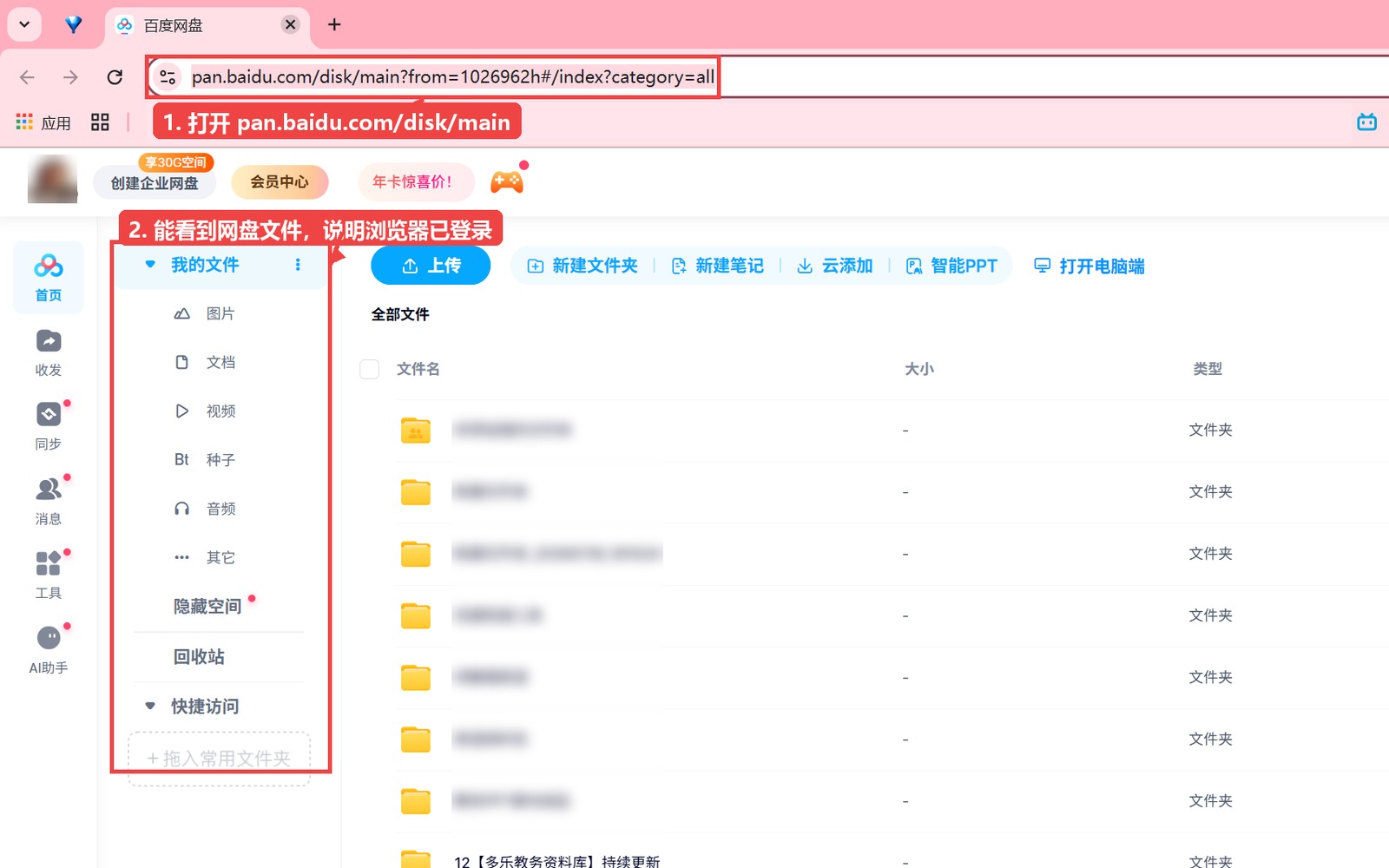The width and height of the screenshot is (1389, 868).
Task: Click 全部文件 breadcrumb
Action: coord(400,314)
